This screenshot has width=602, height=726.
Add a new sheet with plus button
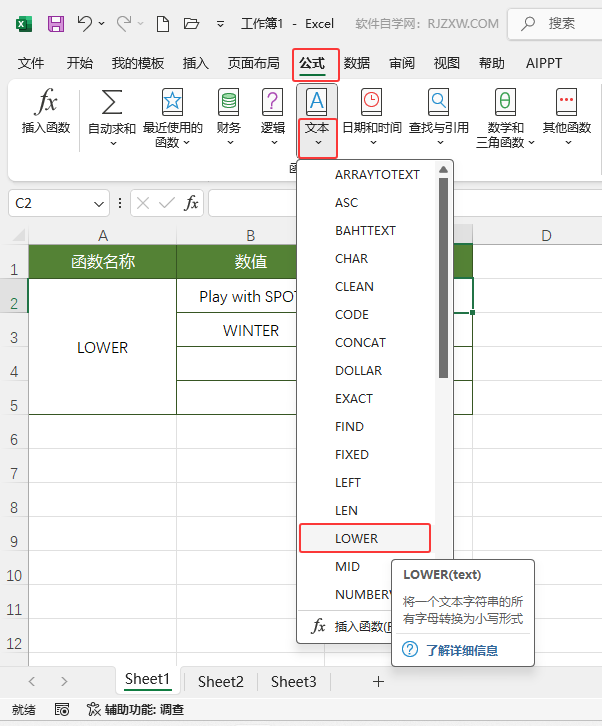click(378, 682)
